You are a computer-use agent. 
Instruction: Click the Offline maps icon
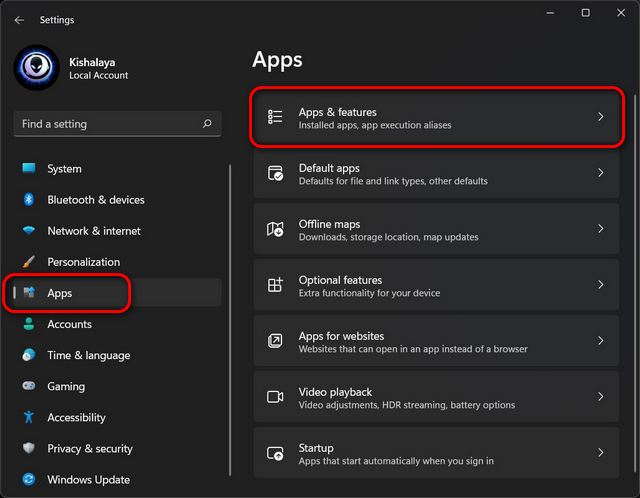(275, 229)
